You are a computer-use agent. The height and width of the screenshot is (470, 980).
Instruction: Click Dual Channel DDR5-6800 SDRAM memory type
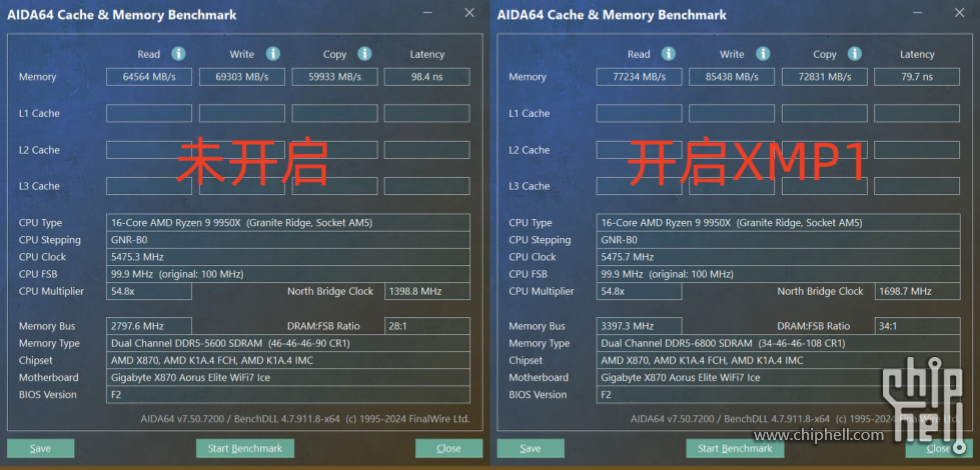point(778,343)
